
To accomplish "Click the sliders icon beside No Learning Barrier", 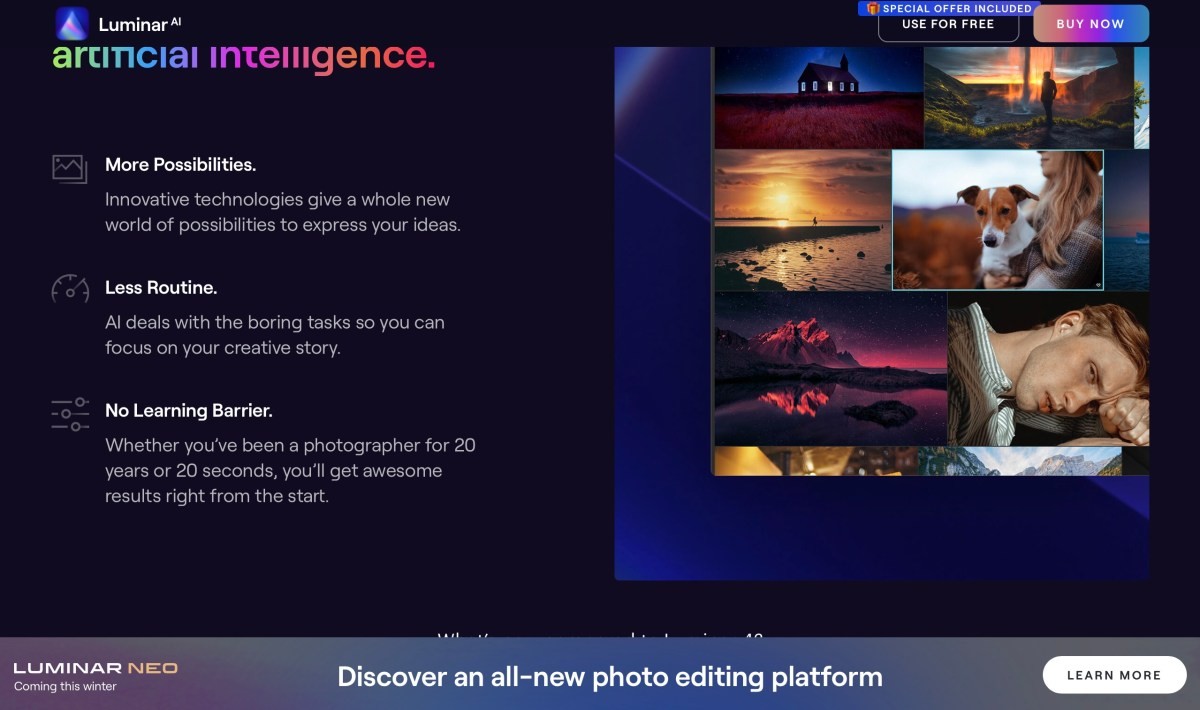I will [70, 414].
